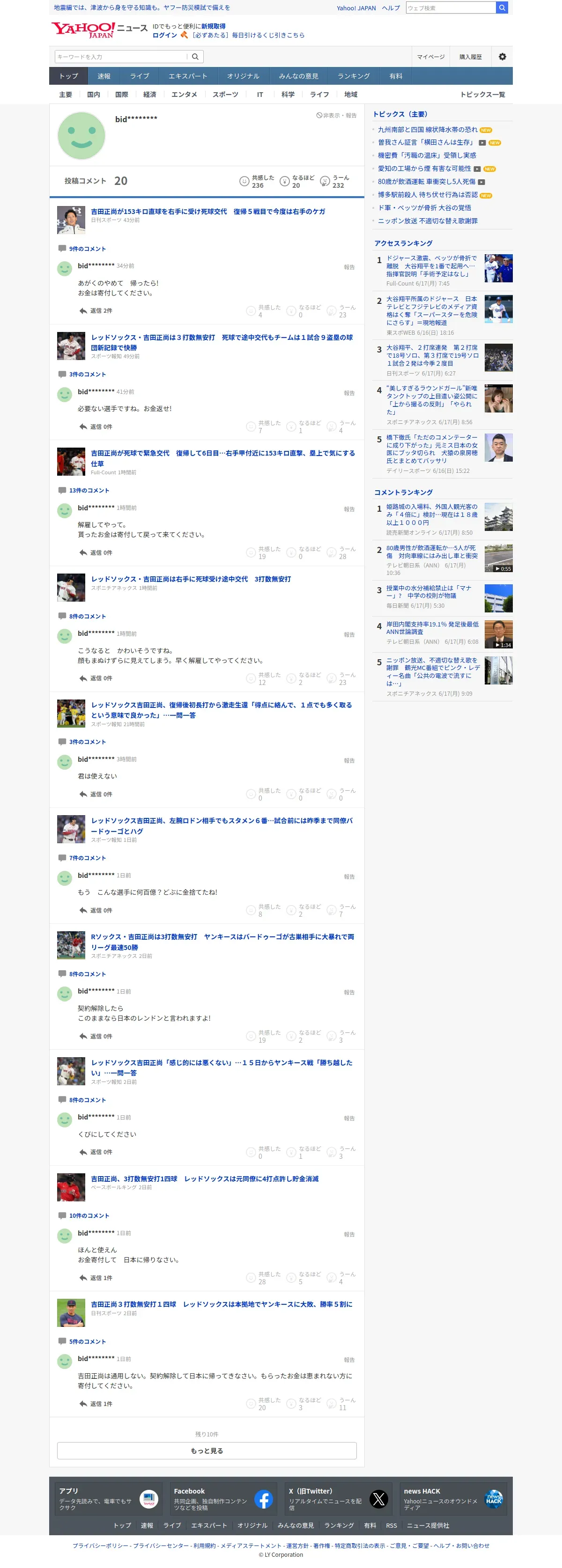This screenshot has width=562, height=1568.
Task: Click うーん 232 total icon
Action: [x=325, y=181]
